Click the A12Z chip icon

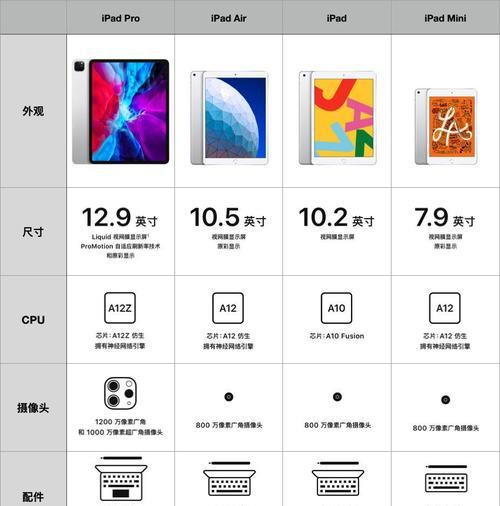point(120,308)
